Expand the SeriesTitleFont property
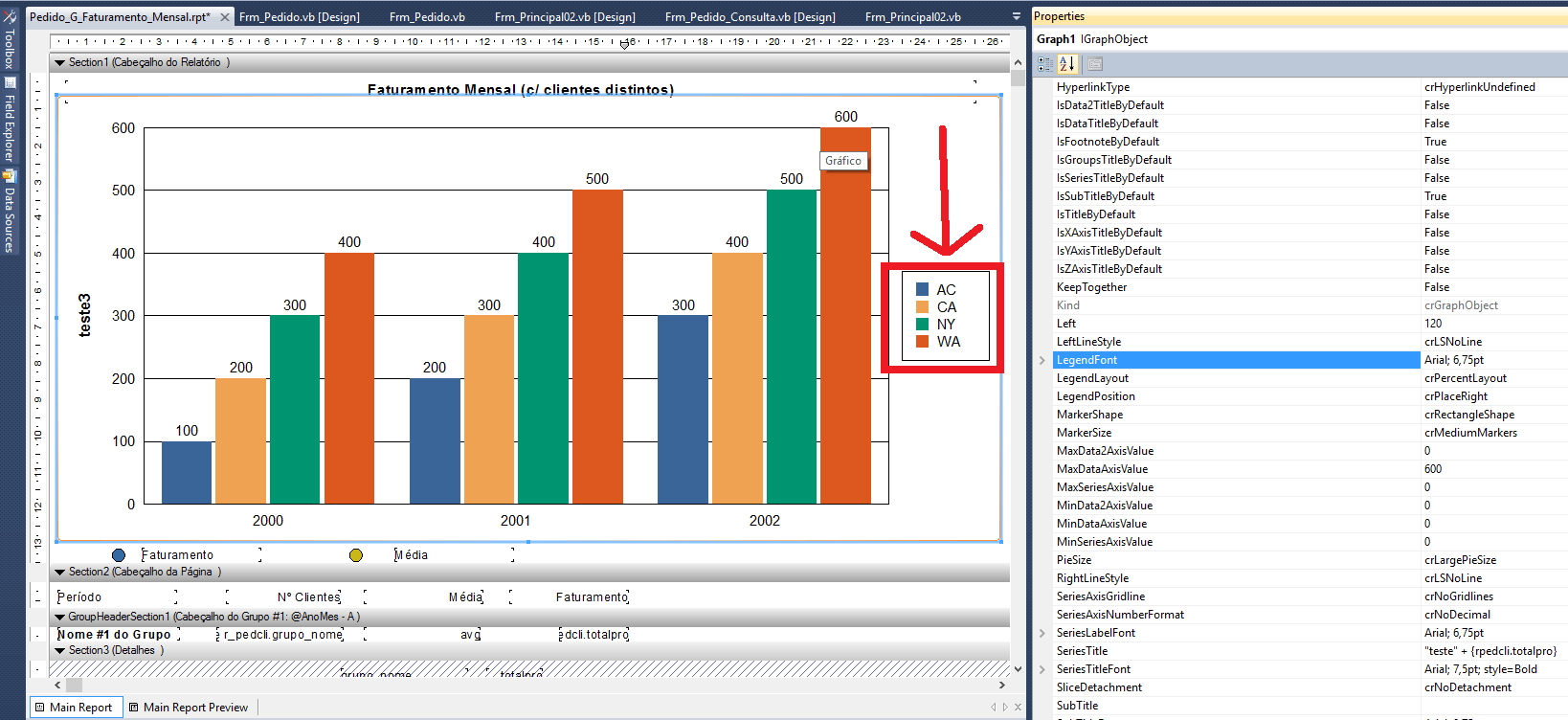The width and height of the screenshot is (1568, 720). click(1042, 669)
